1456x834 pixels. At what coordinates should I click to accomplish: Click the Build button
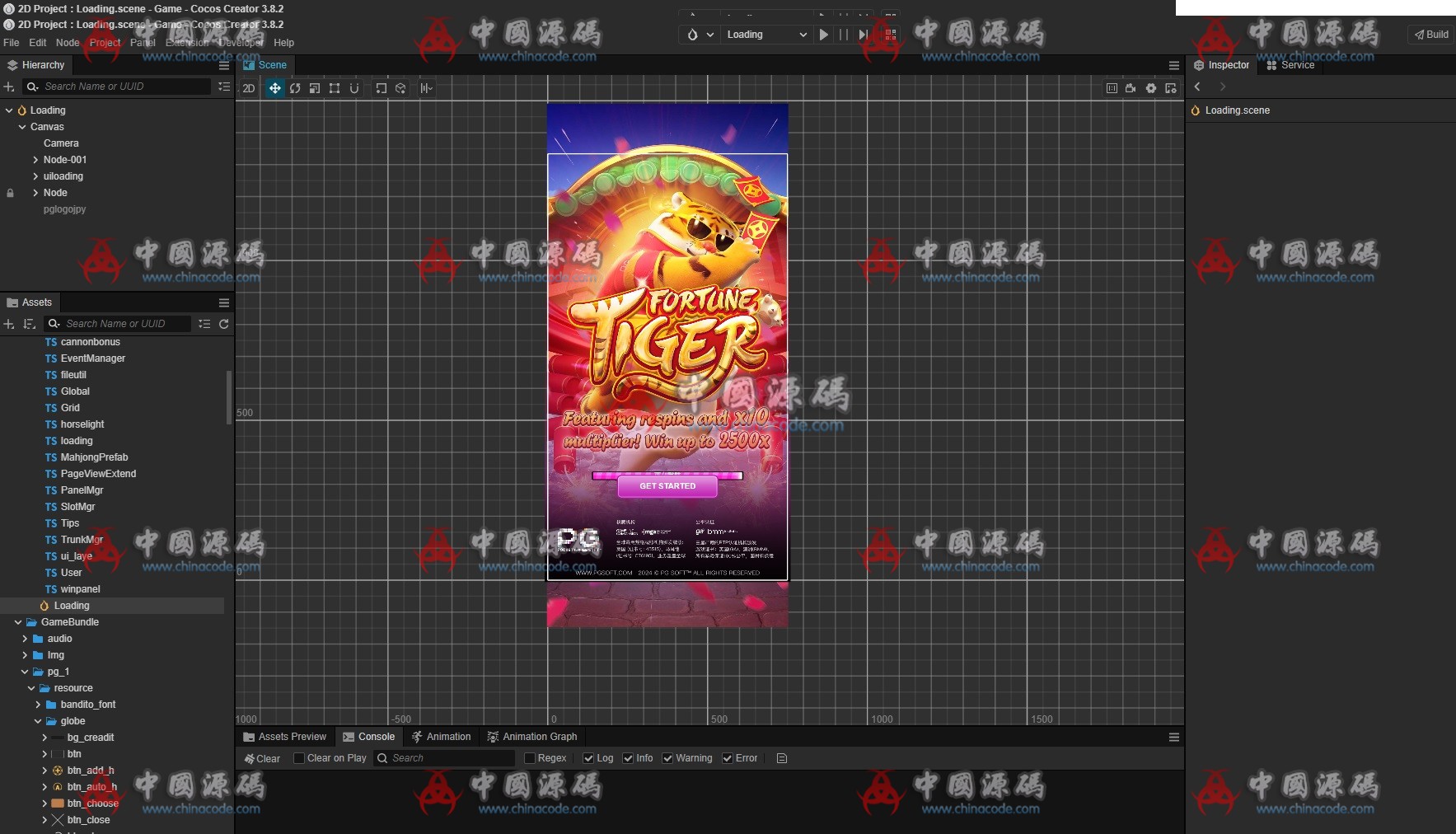click(x=1431, y=35)
